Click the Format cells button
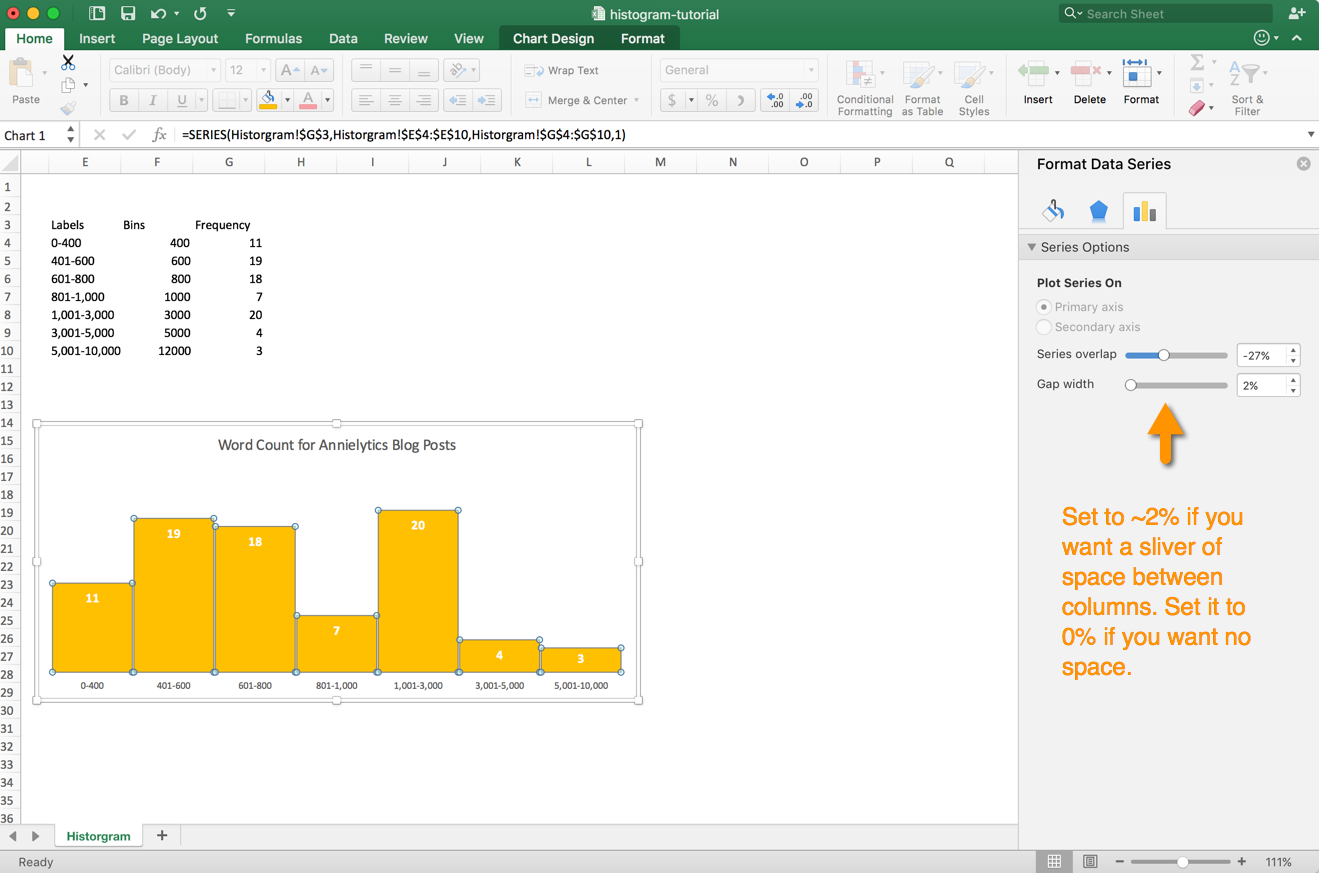The image size is (1319, 873). (x=1141, y=81)
